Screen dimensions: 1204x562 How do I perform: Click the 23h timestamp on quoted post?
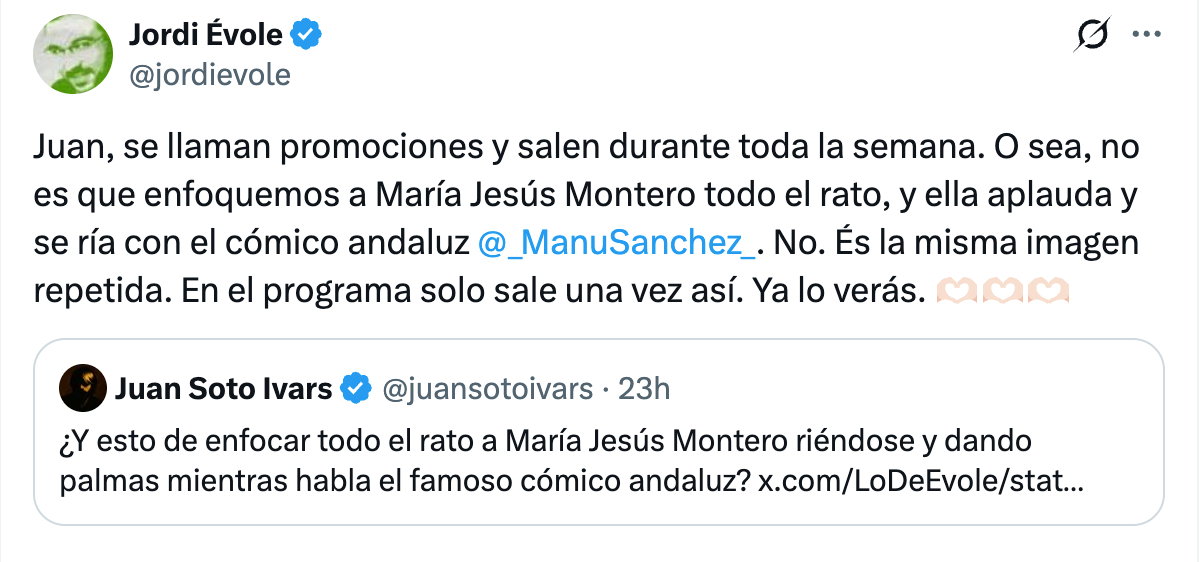[x=645, y=388]
